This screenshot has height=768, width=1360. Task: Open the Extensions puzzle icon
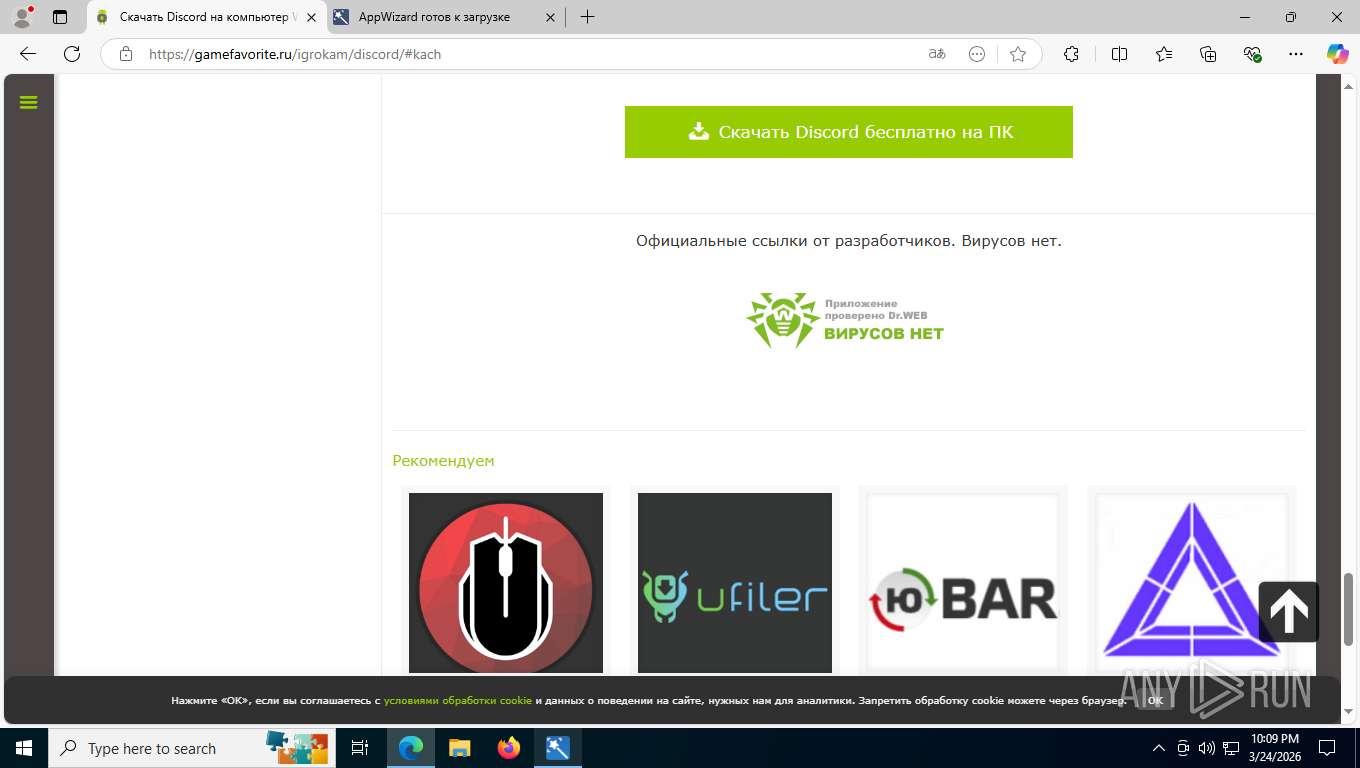(x=1071, y=54)
